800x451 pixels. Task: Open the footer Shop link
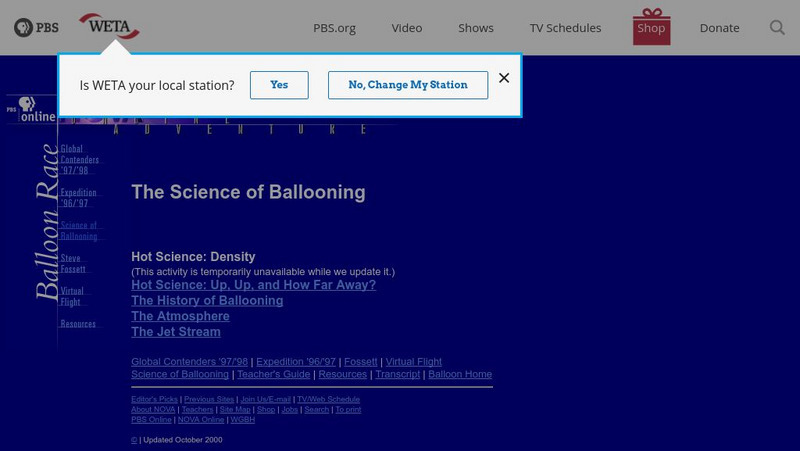pos(266,409)
